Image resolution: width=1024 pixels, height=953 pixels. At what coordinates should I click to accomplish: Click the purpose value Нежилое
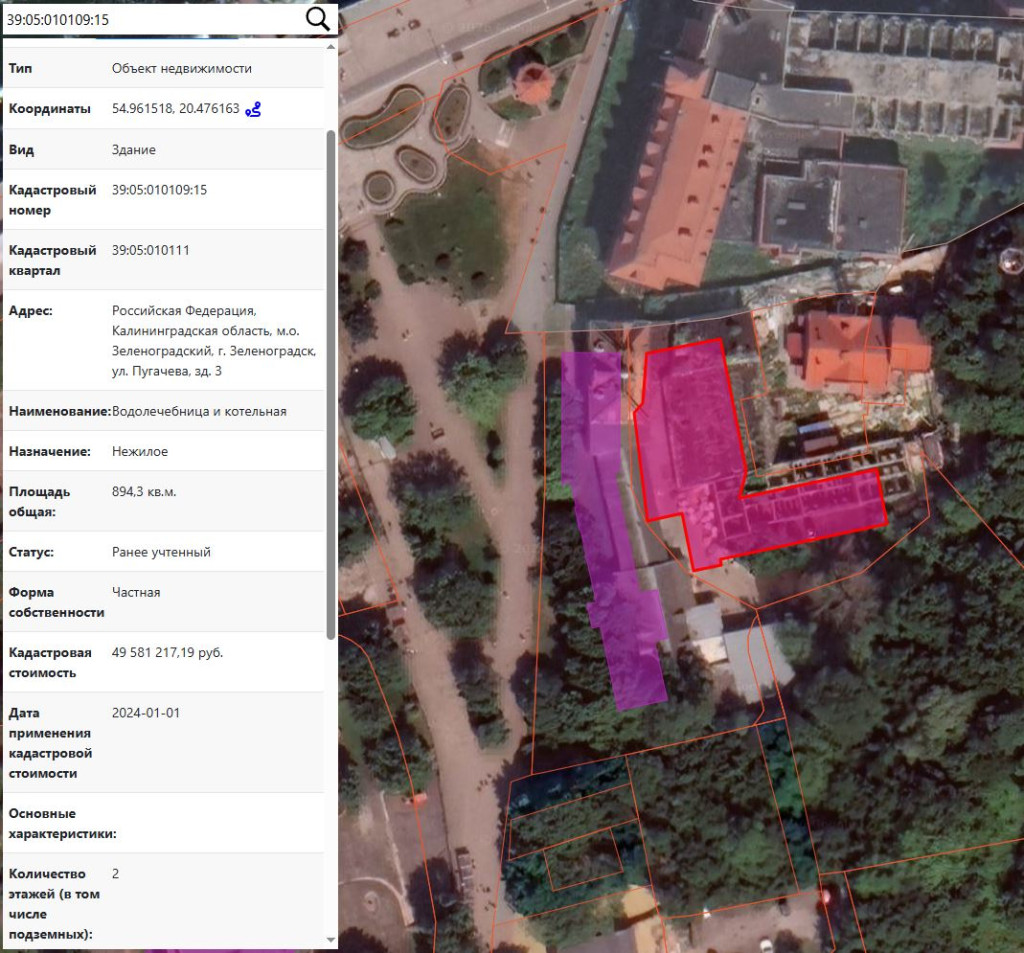tap(140, 451)
